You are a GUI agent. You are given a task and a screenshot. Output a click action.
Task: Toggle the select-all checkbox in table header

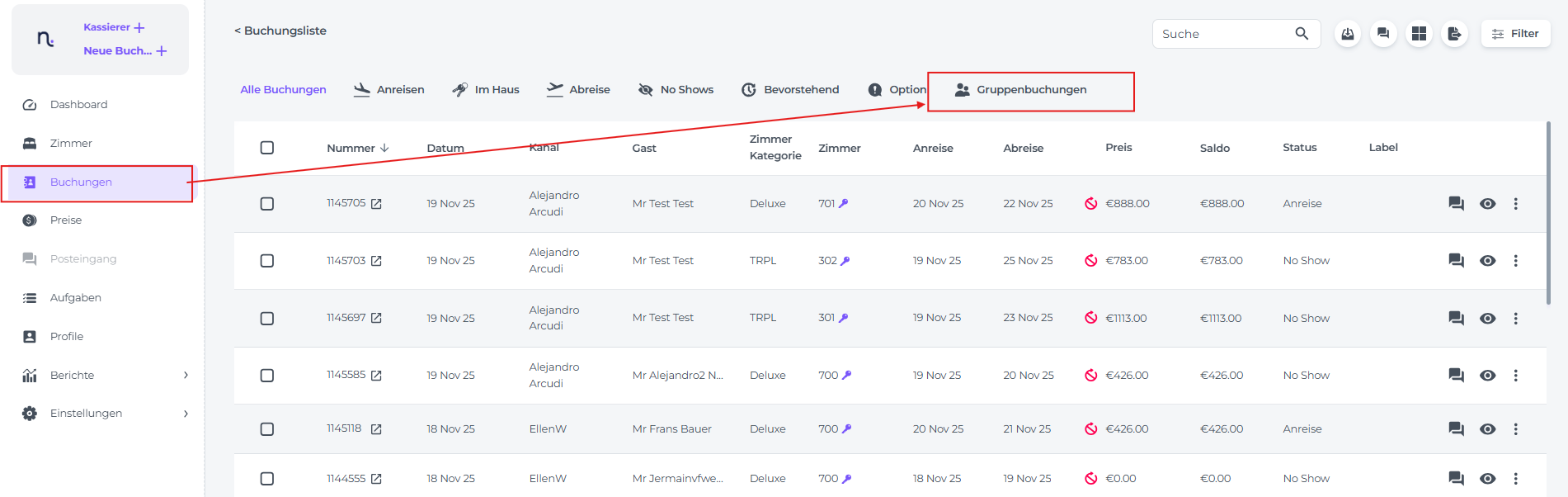(267, 148)
